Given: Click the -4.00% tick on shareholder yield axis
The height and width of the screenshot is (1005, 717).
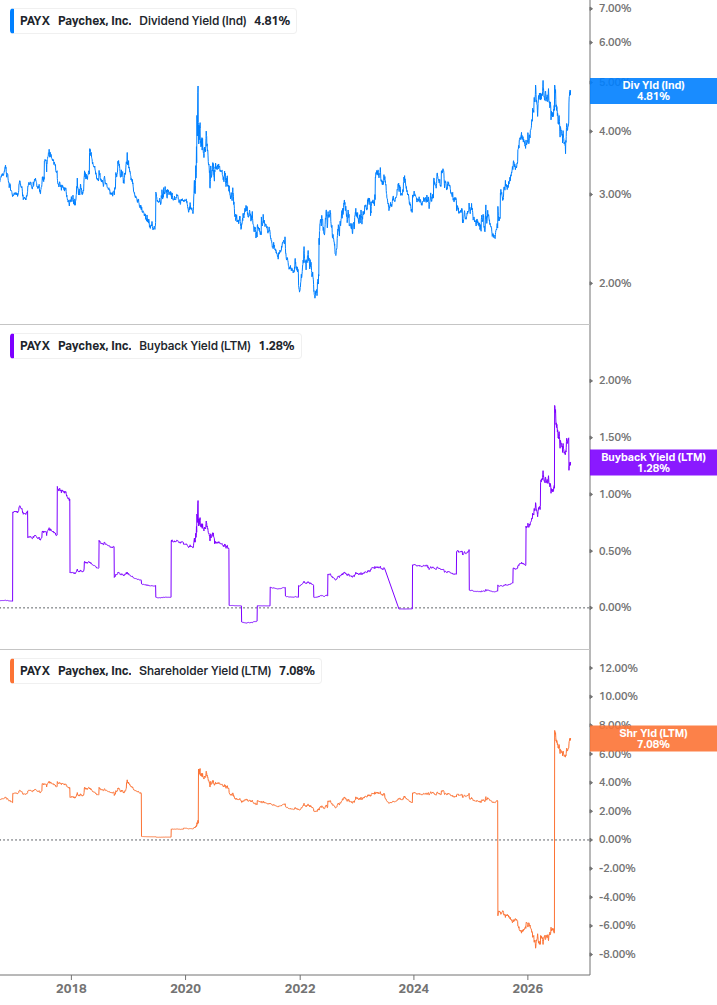Looking at the screenshot, I should pyautogui.click(x=617, y=897).
